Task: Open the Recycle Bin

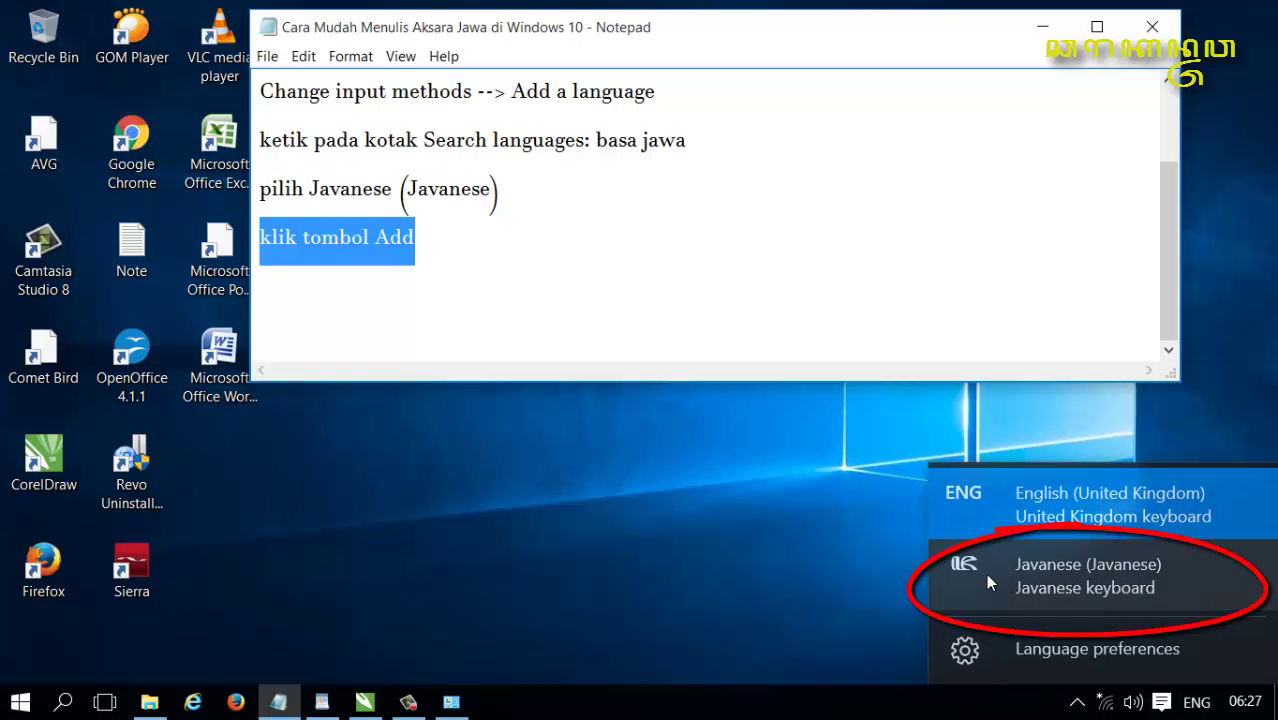Action: (43, 30)
